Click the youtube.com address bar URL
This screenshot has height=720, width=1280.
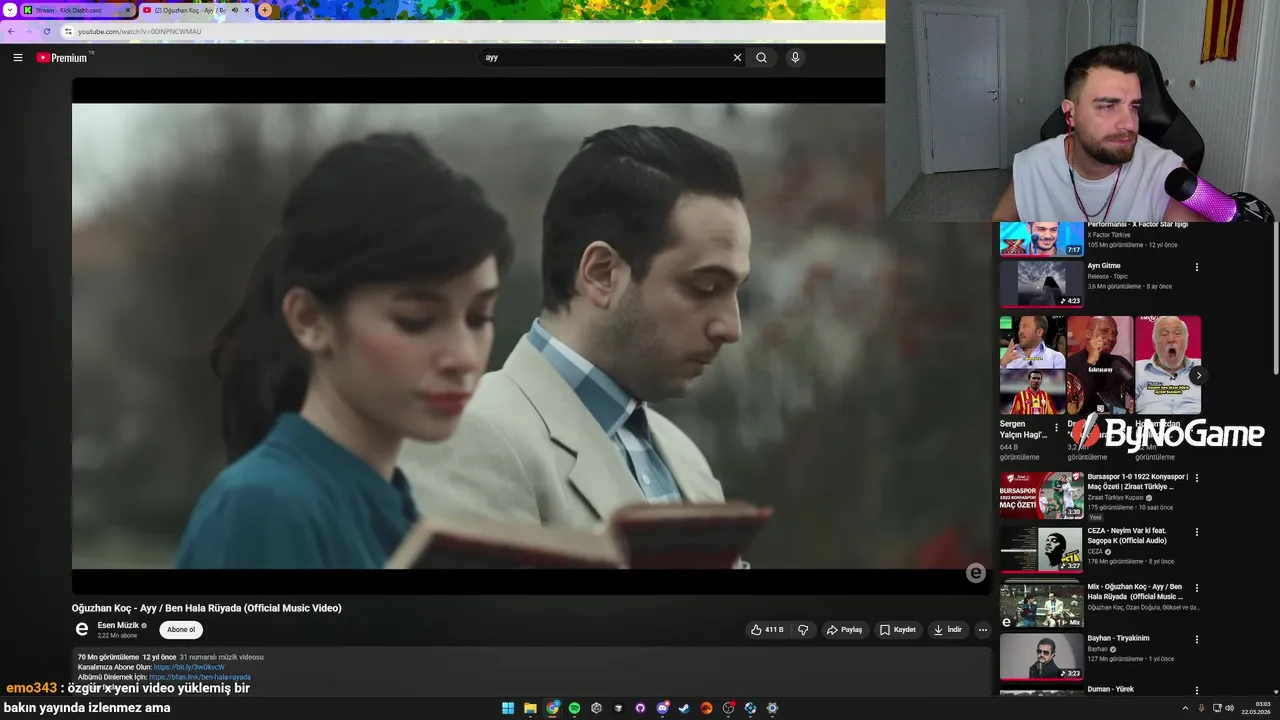click(x=140, y=31)
